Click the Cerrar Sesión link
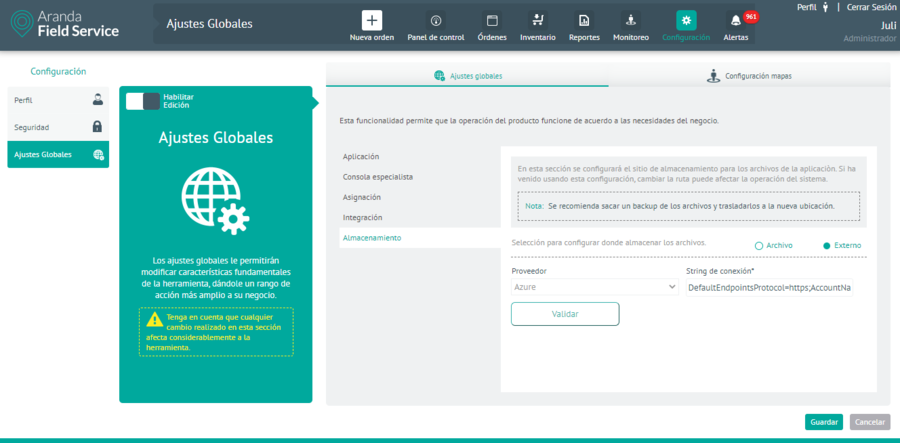Viewport: 900px width, 443px height. click(x=871, y=7)
